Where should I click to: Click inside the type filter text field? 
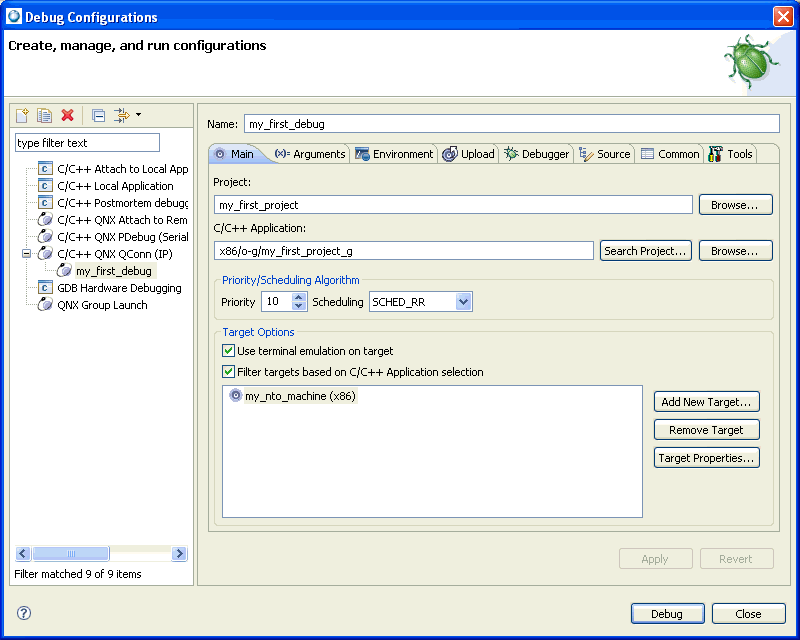(x=87, y=142)
